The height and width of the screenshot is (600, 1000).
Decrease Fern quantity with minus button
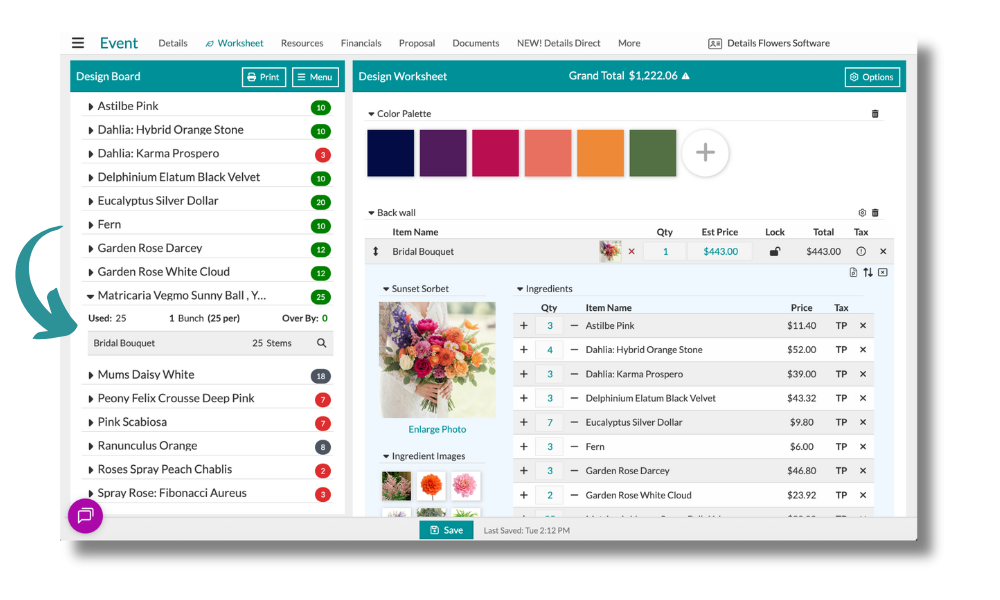point(574,447)
